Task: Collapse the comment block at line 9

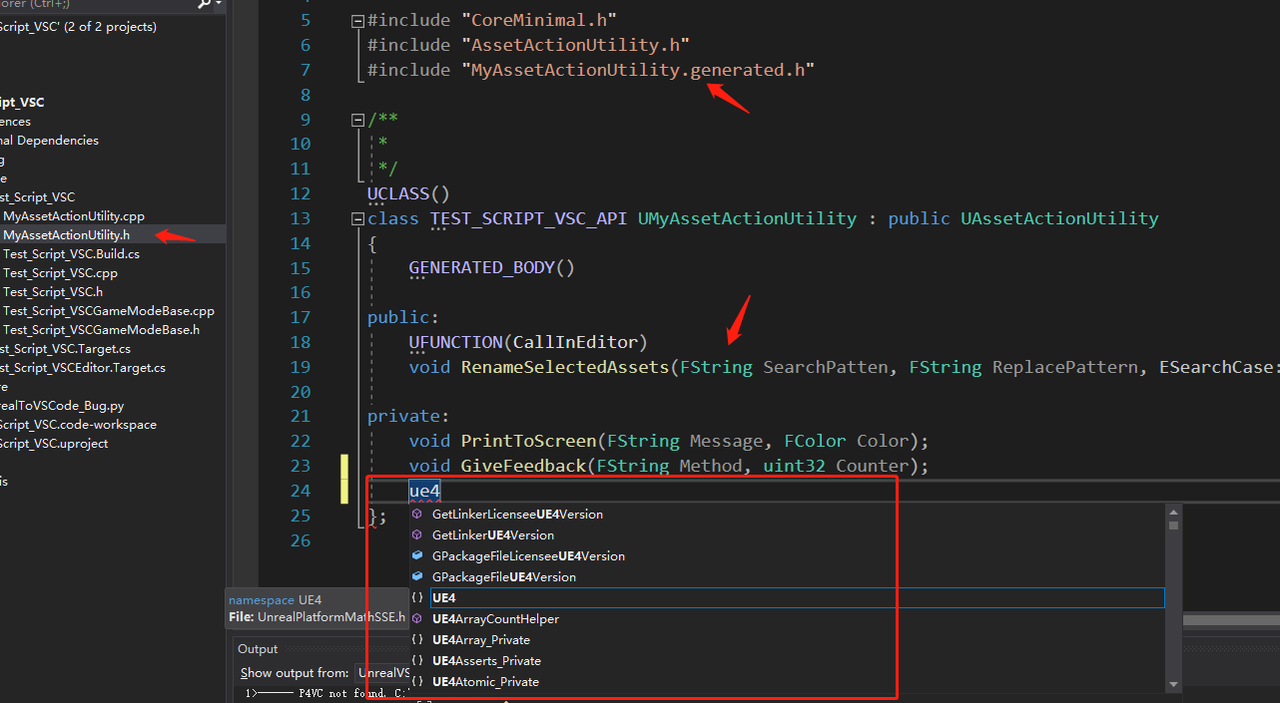Action: (358, 120)
